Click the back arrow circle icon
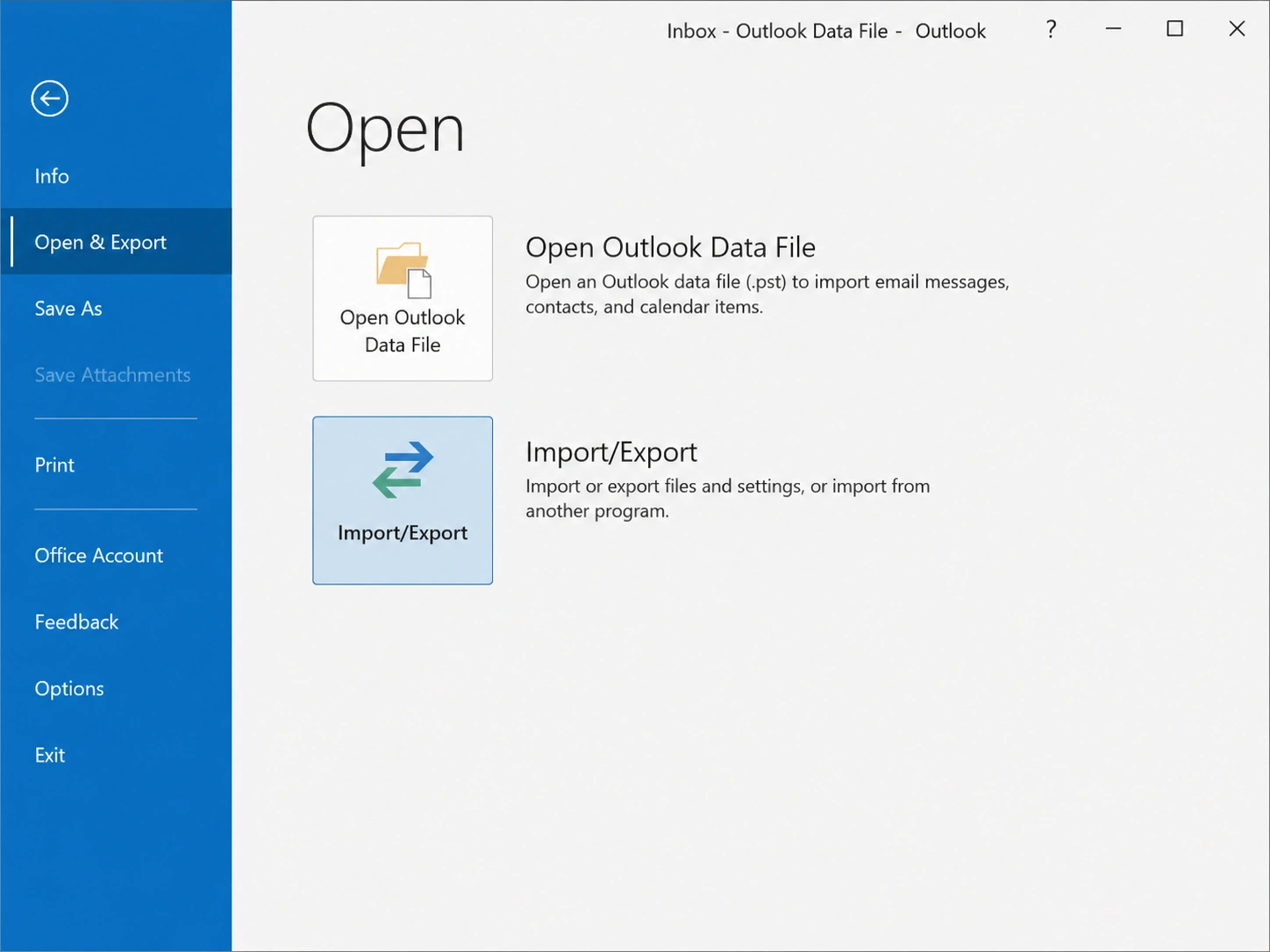The image size is (1270, 952). [50, 98]
